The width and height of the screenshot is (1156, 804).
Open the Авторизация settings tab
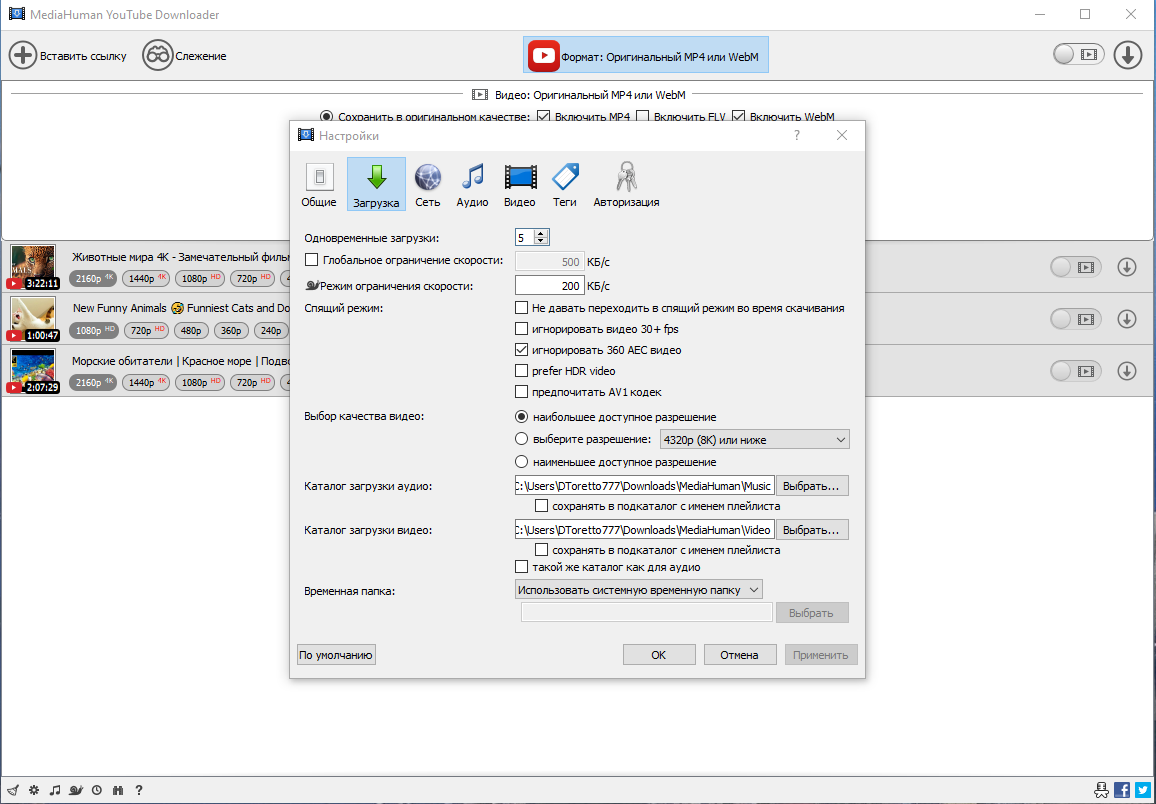[x=626, y=184]
